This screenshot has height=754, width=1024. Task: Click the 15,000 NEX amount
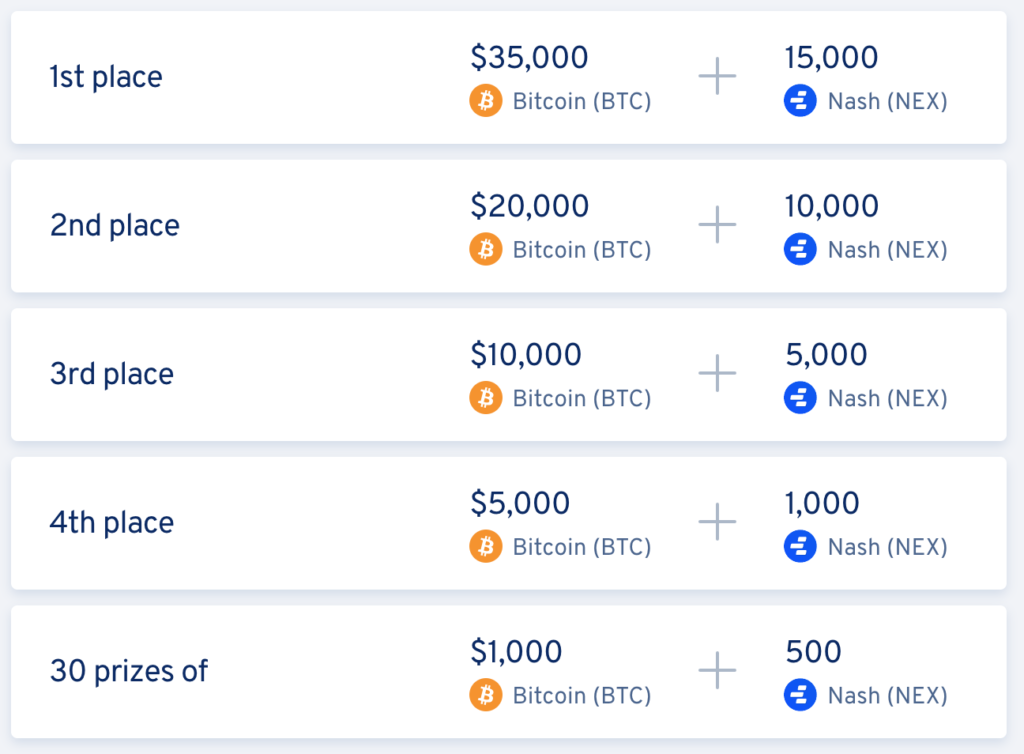click(831, 57)
